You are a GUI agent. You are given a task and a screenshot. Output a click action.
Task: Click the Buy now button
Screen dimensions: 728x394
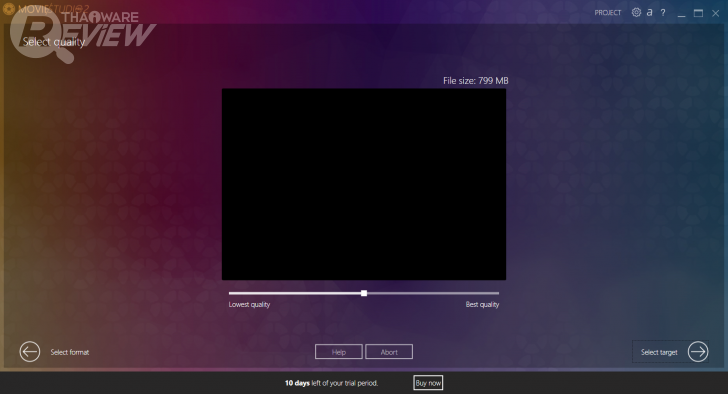(x=428, y=383)
